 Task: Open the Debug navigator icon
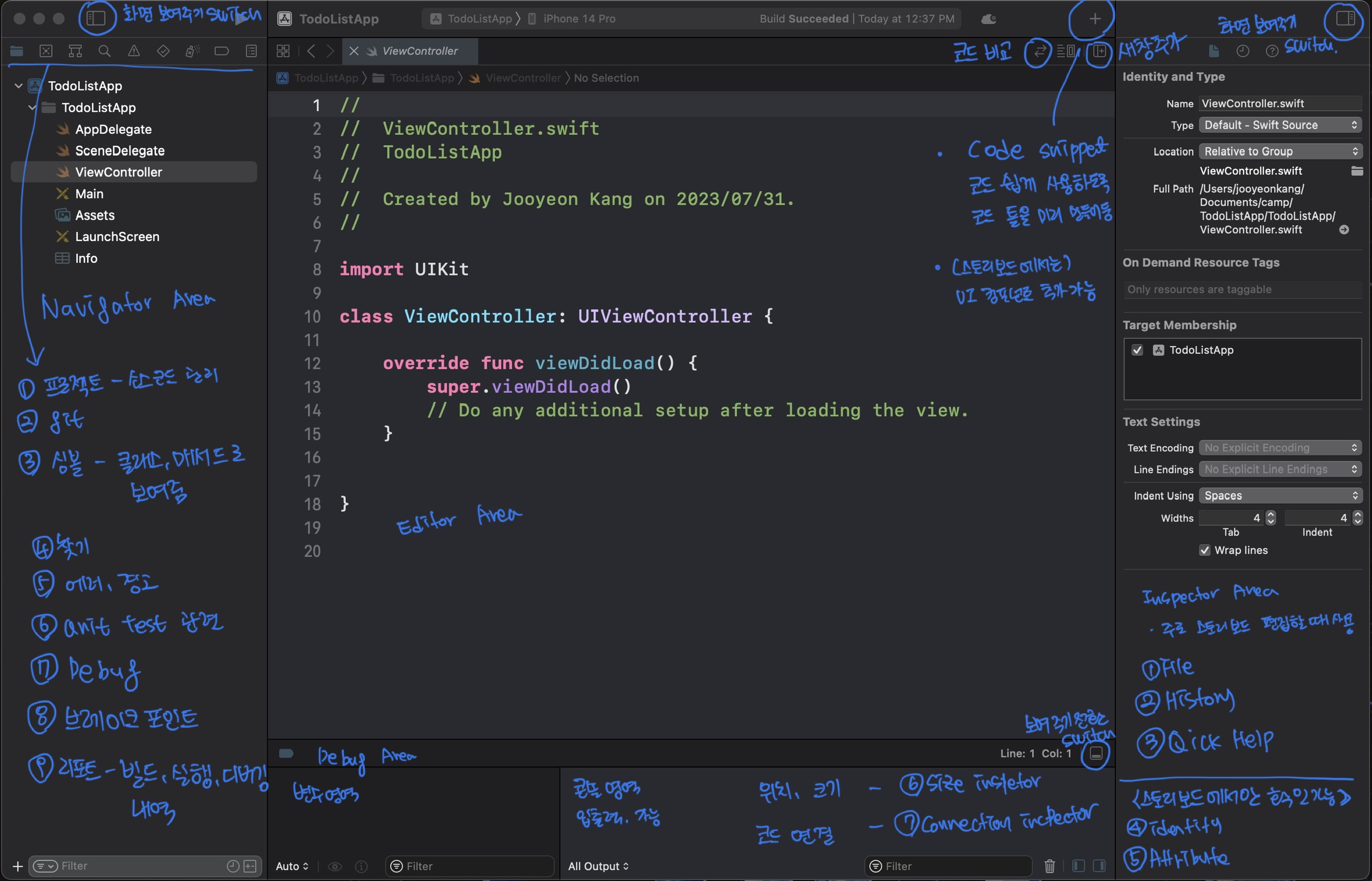[x=192, y=51]
